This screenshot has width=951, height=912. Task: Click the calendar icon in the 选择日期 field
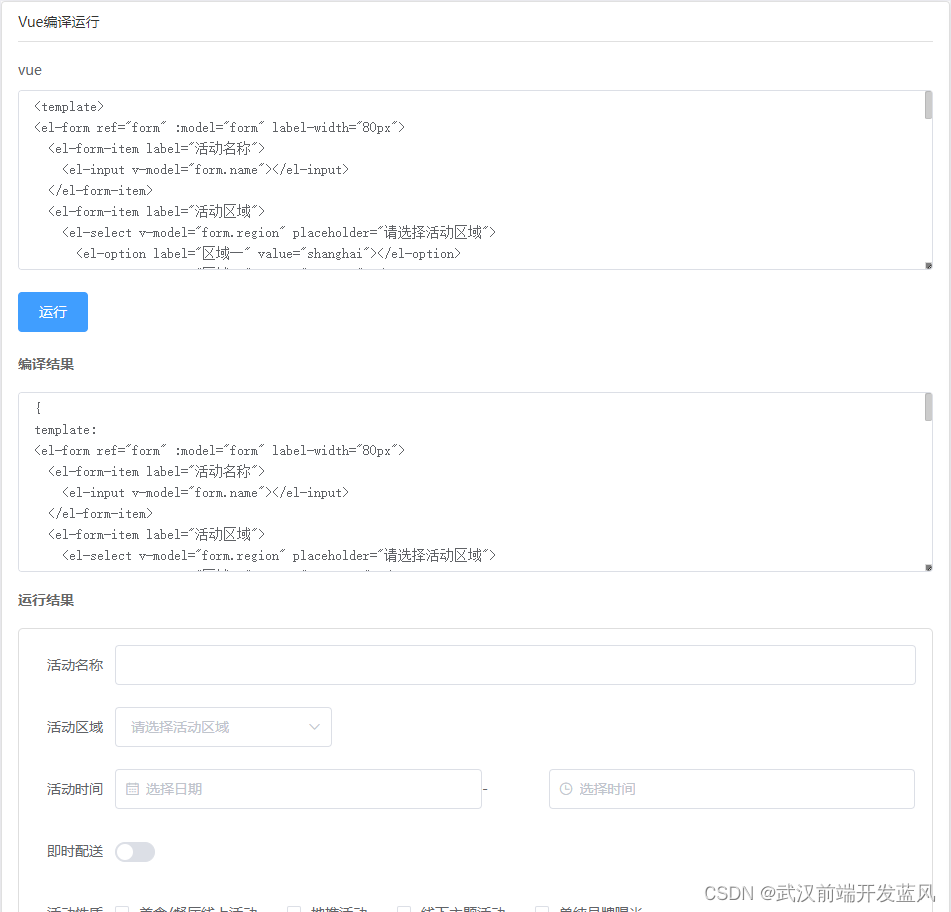click(131, 789)
